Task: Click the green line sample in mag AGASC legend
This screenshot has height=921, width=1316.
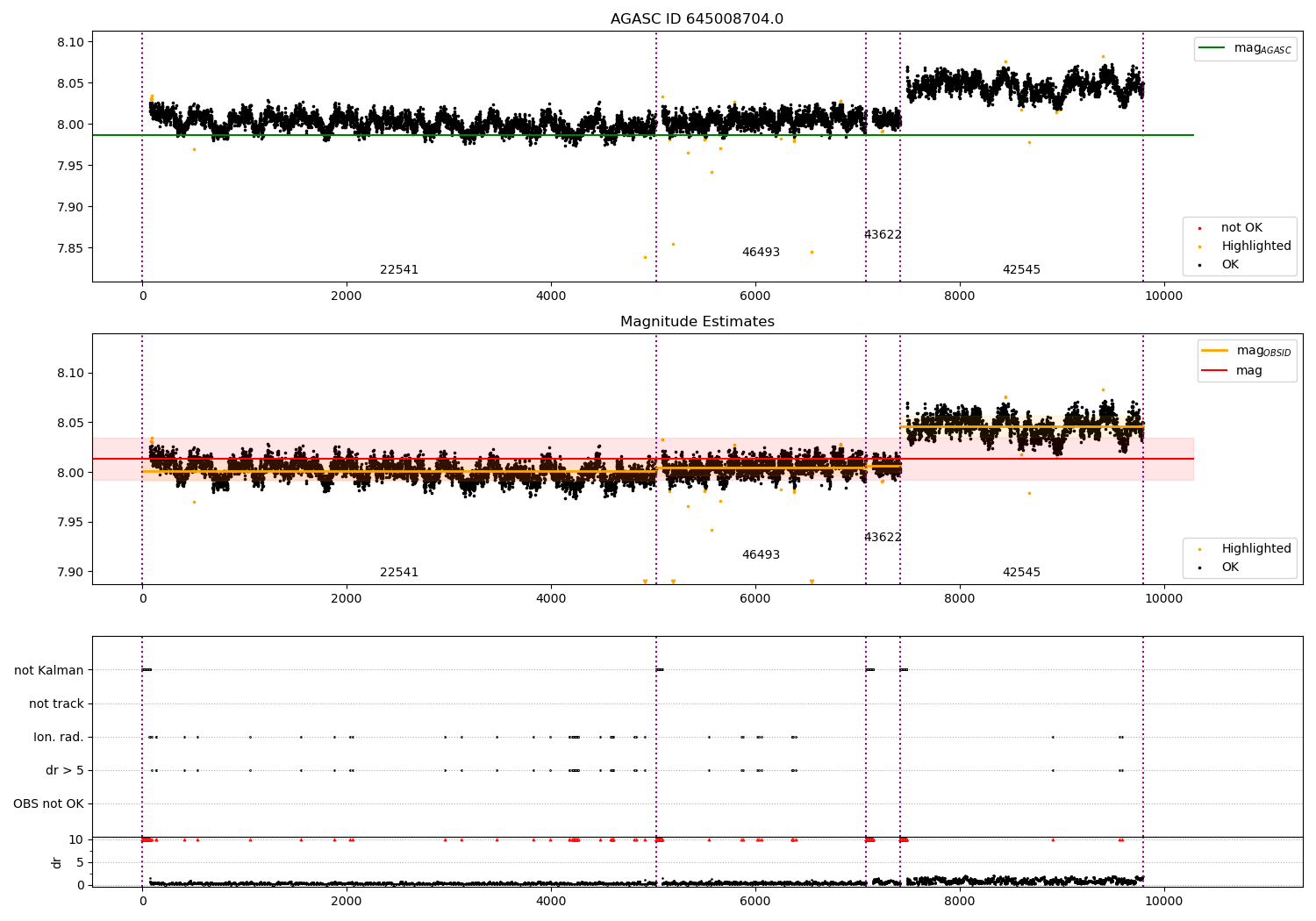Action: click(x=1212, y=48)
